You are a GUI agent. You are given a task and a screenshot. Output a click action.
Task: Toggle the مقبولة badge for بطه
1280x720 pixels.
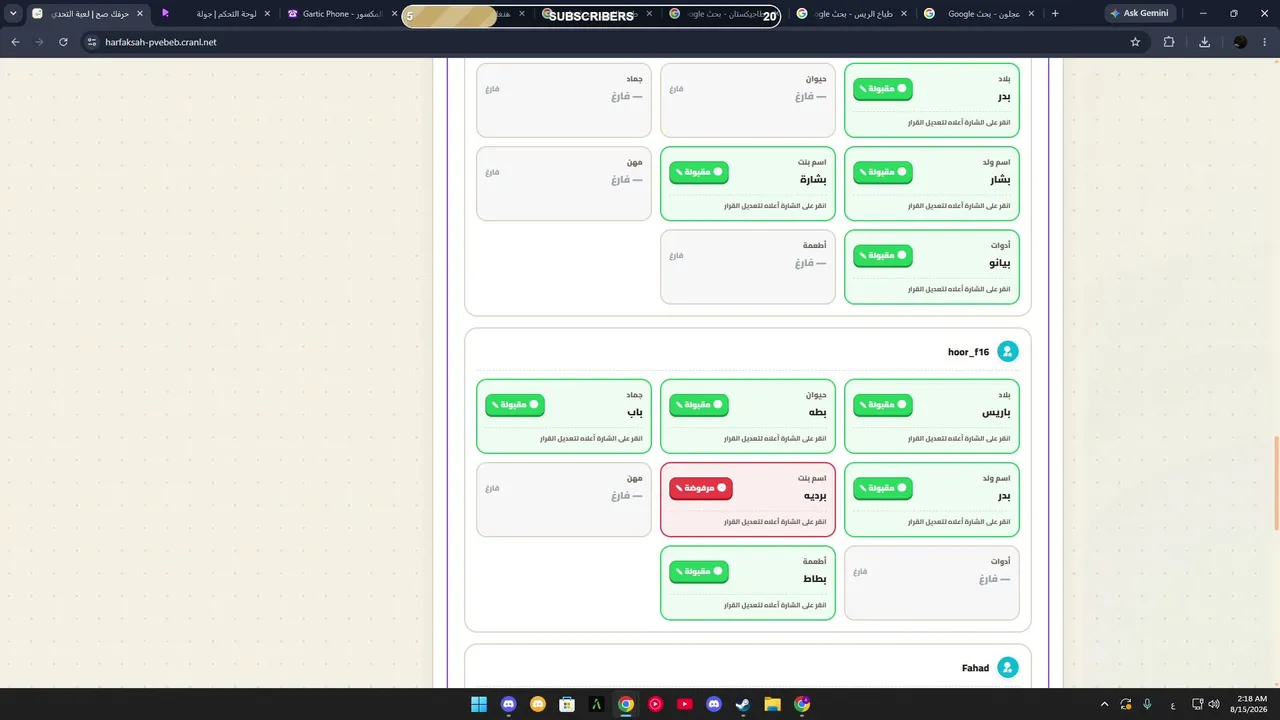coord(699,405)
